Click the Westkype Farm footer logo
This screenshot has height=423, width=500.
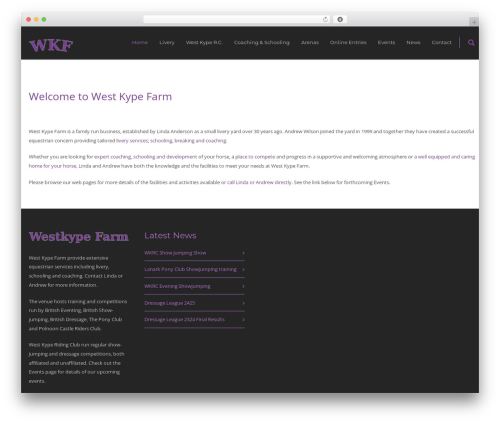[x=78, y=237]
